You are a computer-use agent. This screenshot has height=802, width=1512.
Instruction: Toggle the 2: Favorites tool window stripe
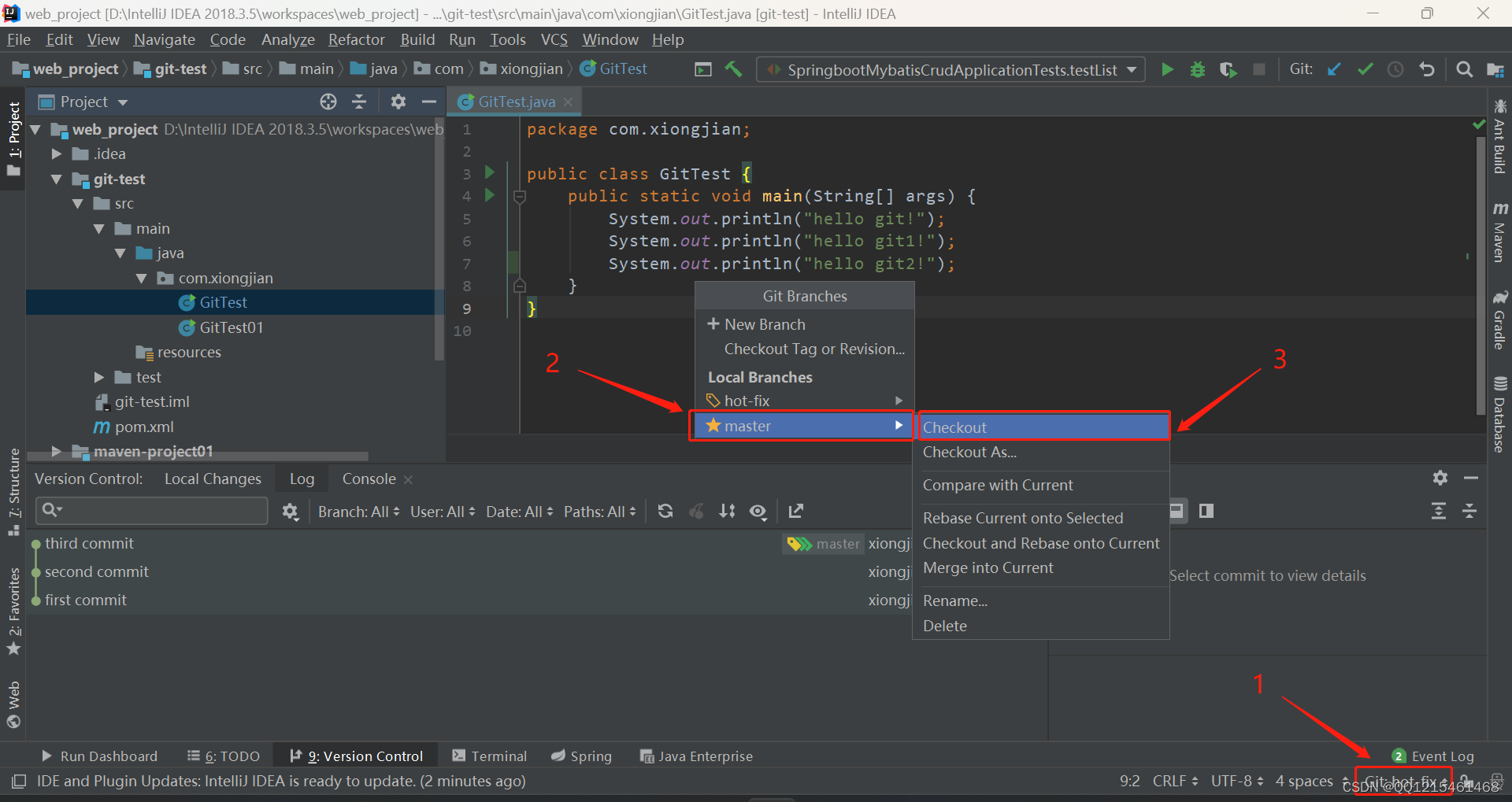pyautogui.click(x=13, y=612)
